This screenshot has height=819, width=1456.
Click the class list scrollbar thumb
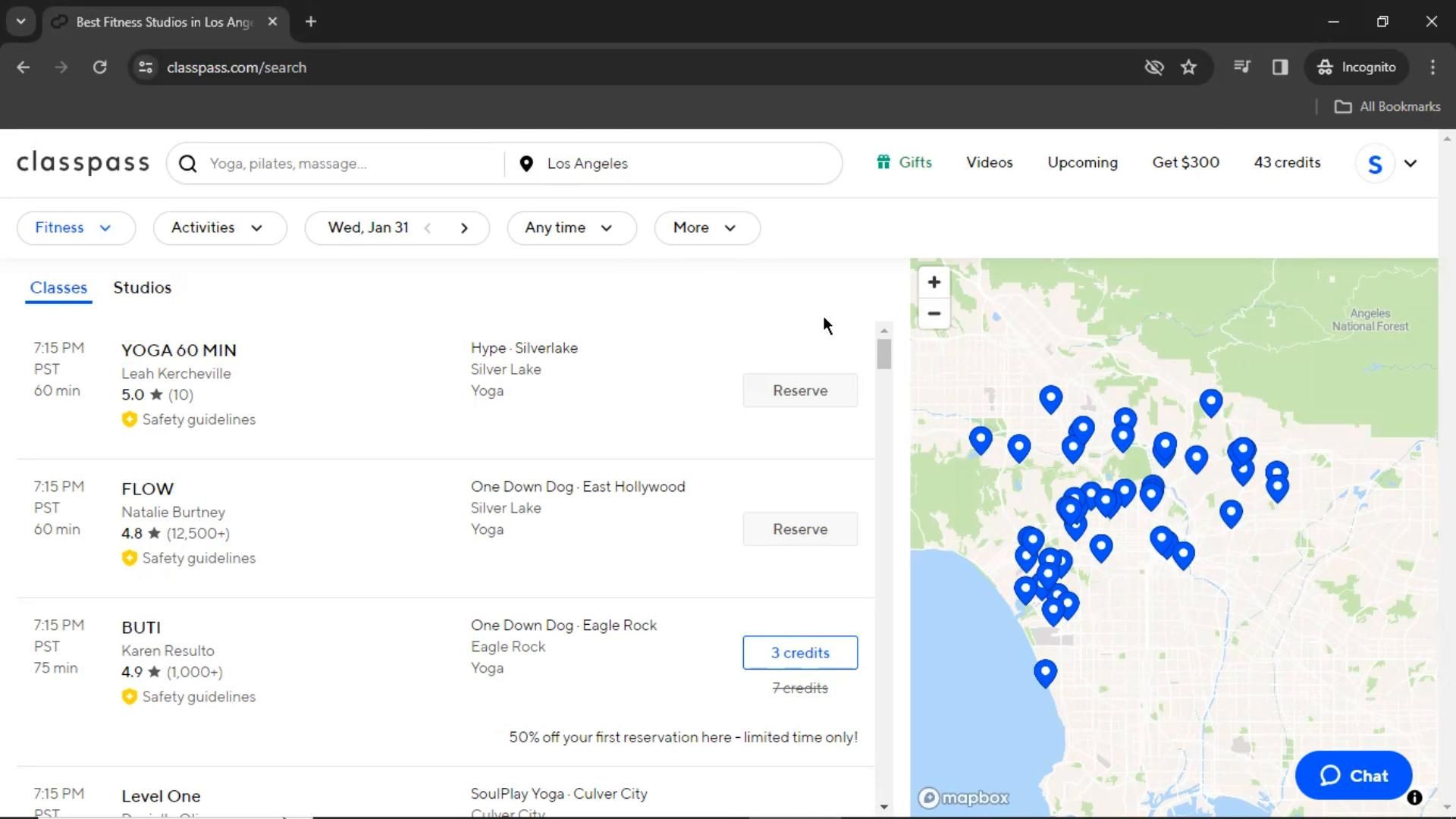[x=883, y=354]
